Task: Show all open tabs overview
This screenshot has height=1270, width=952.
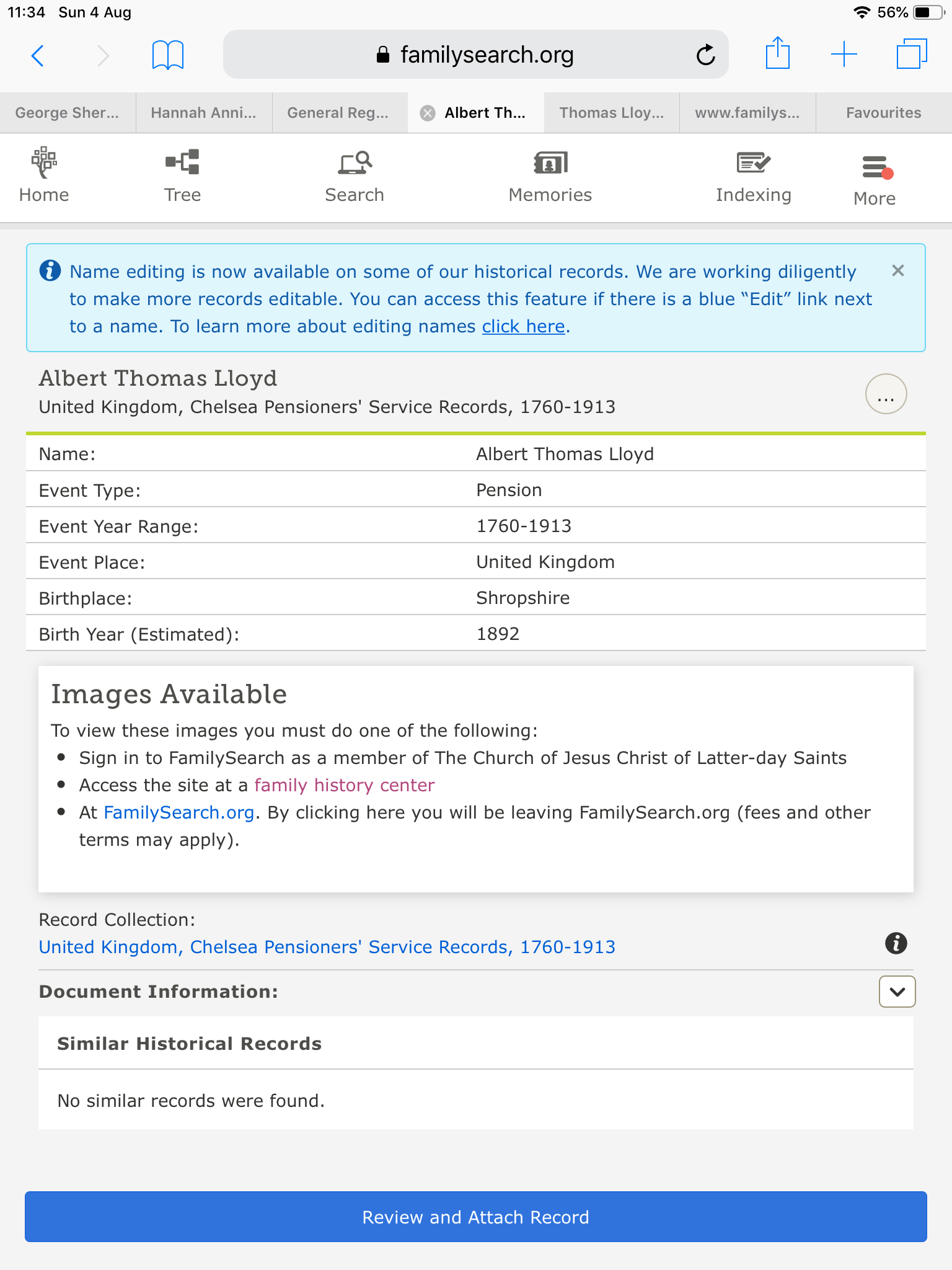Action: (912, 54)
